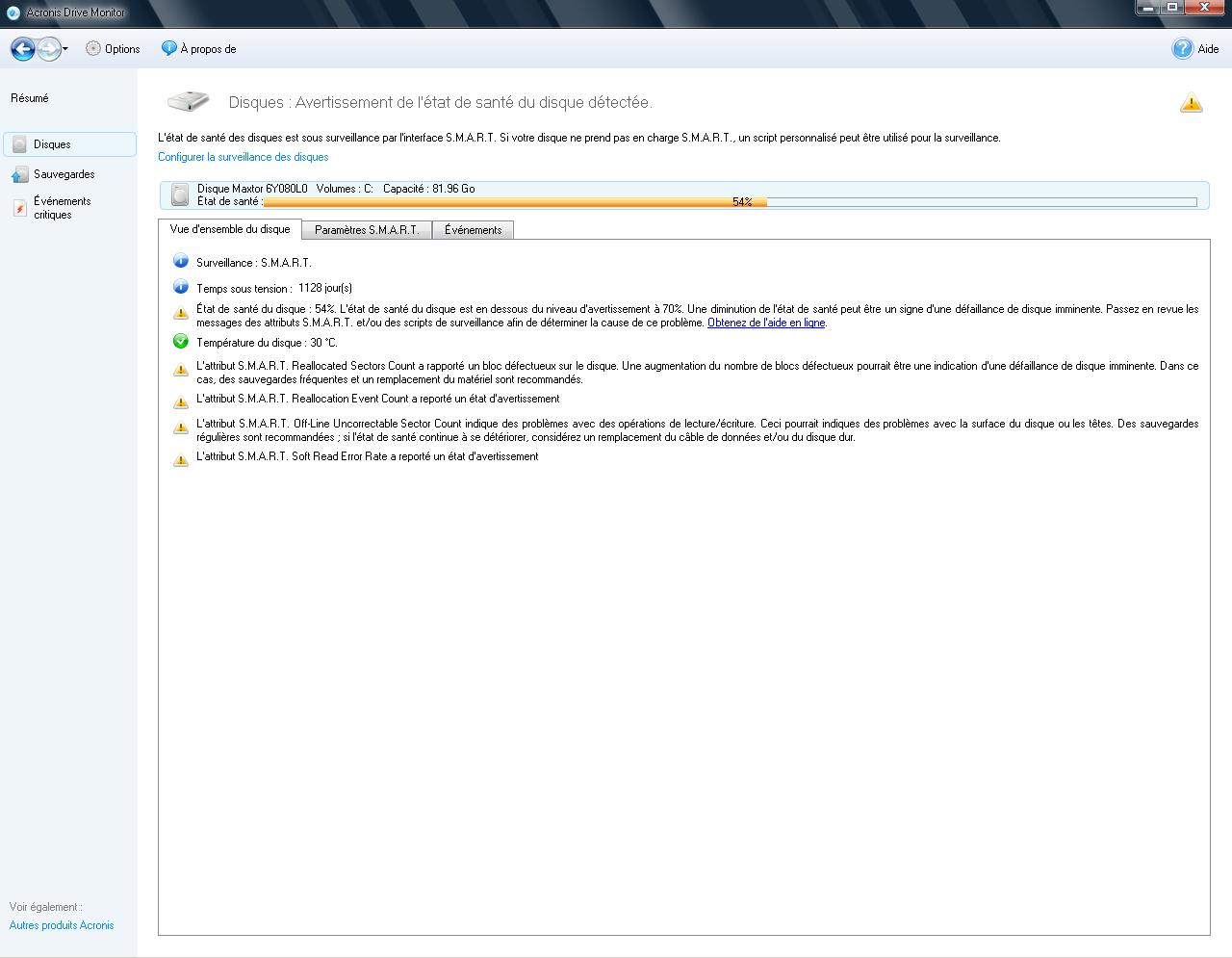Select the Température du disque 30 °C line
The image size is (1232, 958).
pos(267,343)
